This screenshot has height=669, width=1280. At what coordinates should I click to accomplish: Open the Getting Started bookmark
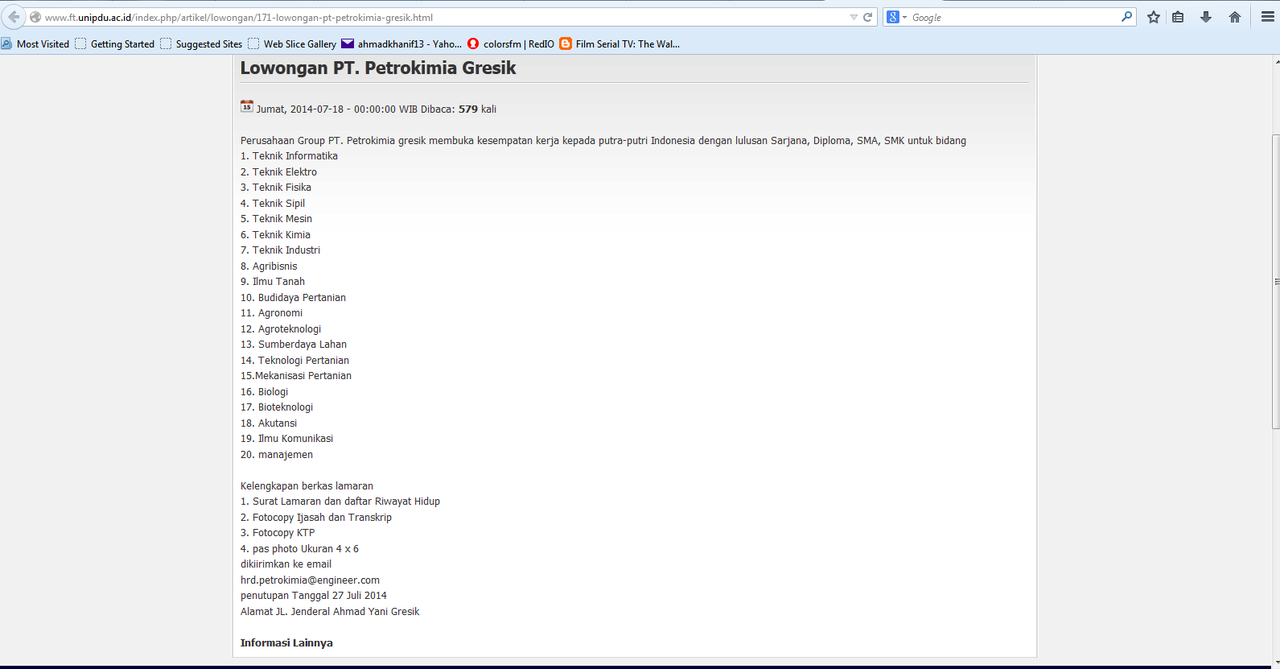pyautogui.click(x=115, y=44)
